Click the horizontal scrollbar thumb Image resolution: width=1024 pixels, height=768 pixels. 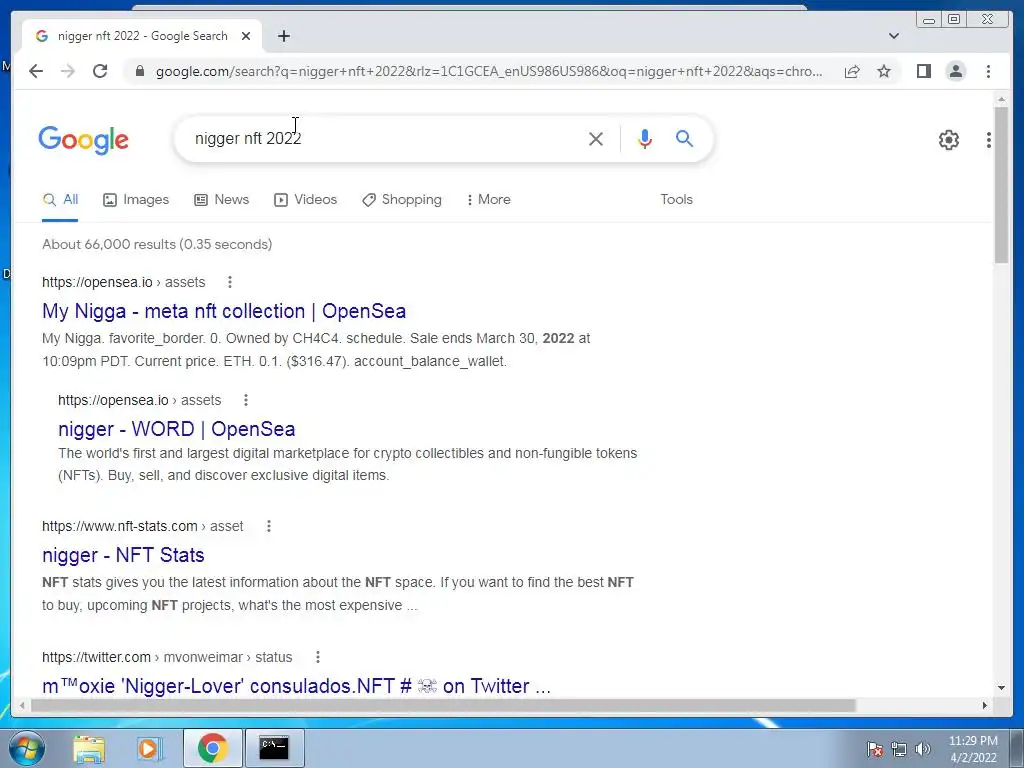[x=443, y=705]
